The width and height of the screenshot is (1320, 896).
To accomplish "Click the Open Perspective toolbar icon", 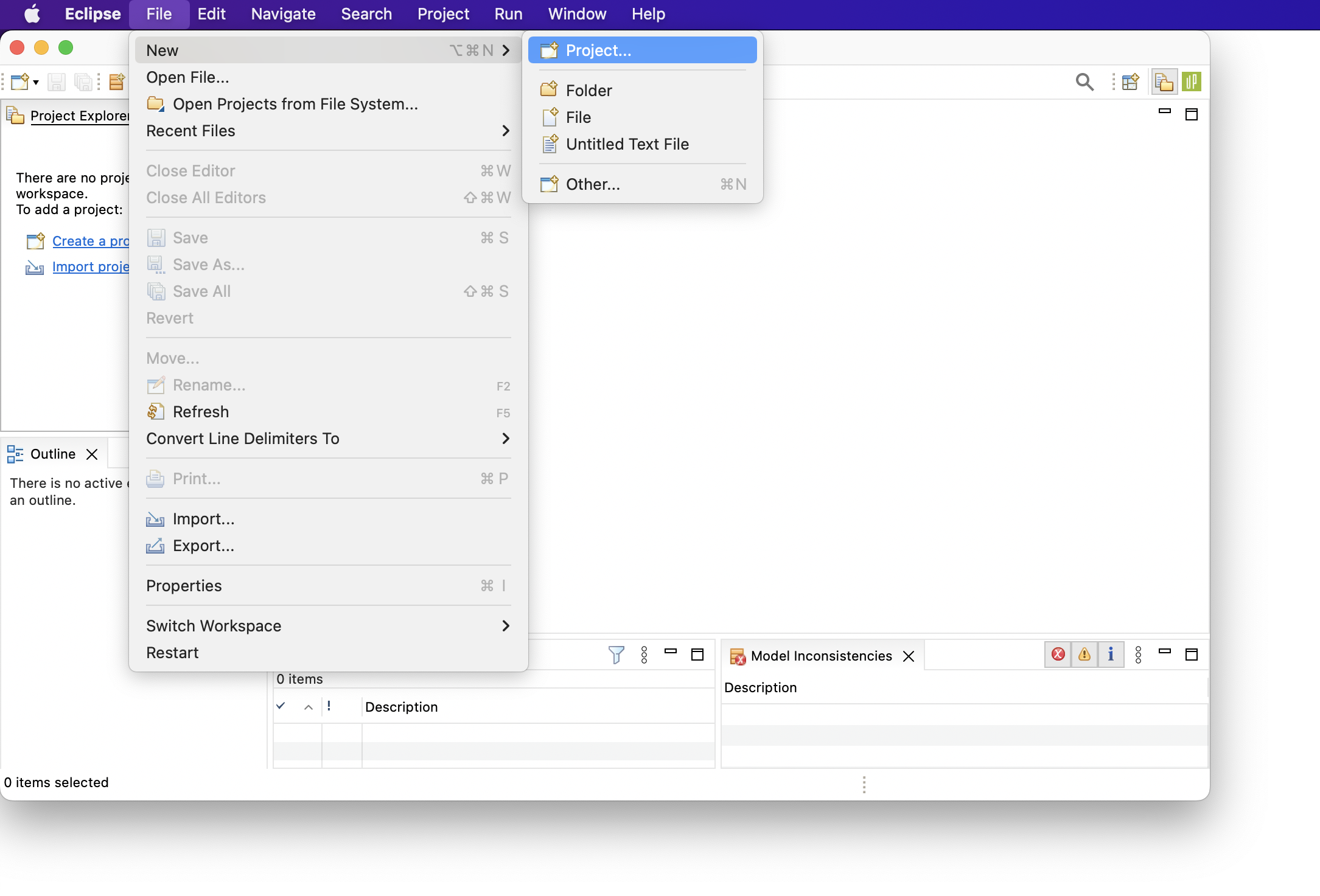I will (x=1130, y=82).
